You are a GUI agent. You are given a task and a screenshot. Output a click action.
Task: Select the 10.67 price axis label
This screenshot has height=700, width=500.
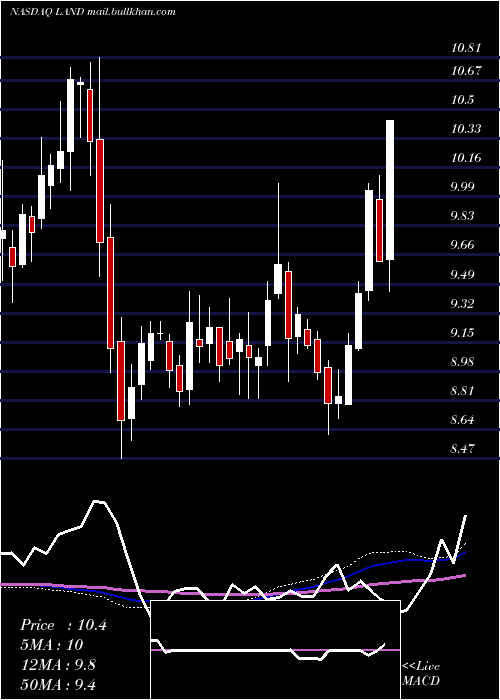pyautogui.click(x=466, y=71)
